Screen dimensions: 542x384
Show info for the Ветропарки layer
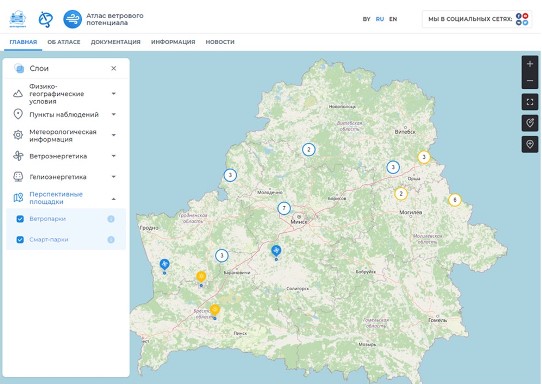111,219
